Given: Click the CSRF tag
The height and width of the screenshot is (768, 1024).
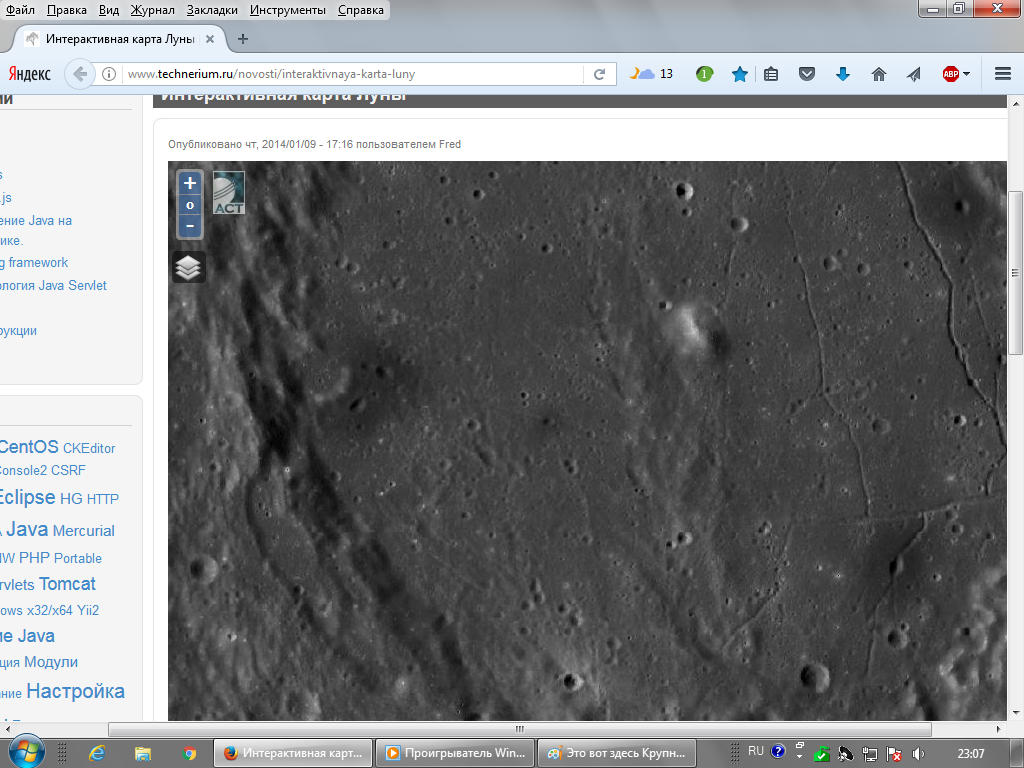Looking at the screenshot, I should coord(68,470).
